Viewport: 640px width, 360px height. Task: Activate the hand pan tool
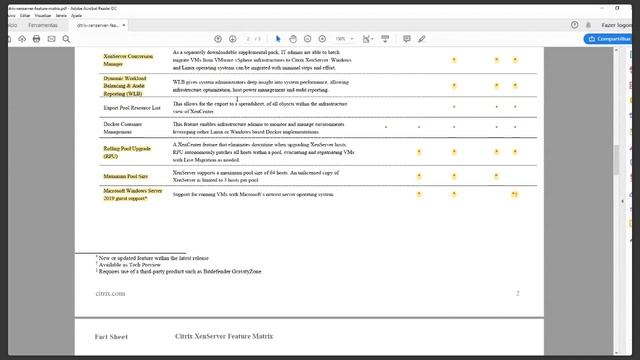tap(293, 39)
